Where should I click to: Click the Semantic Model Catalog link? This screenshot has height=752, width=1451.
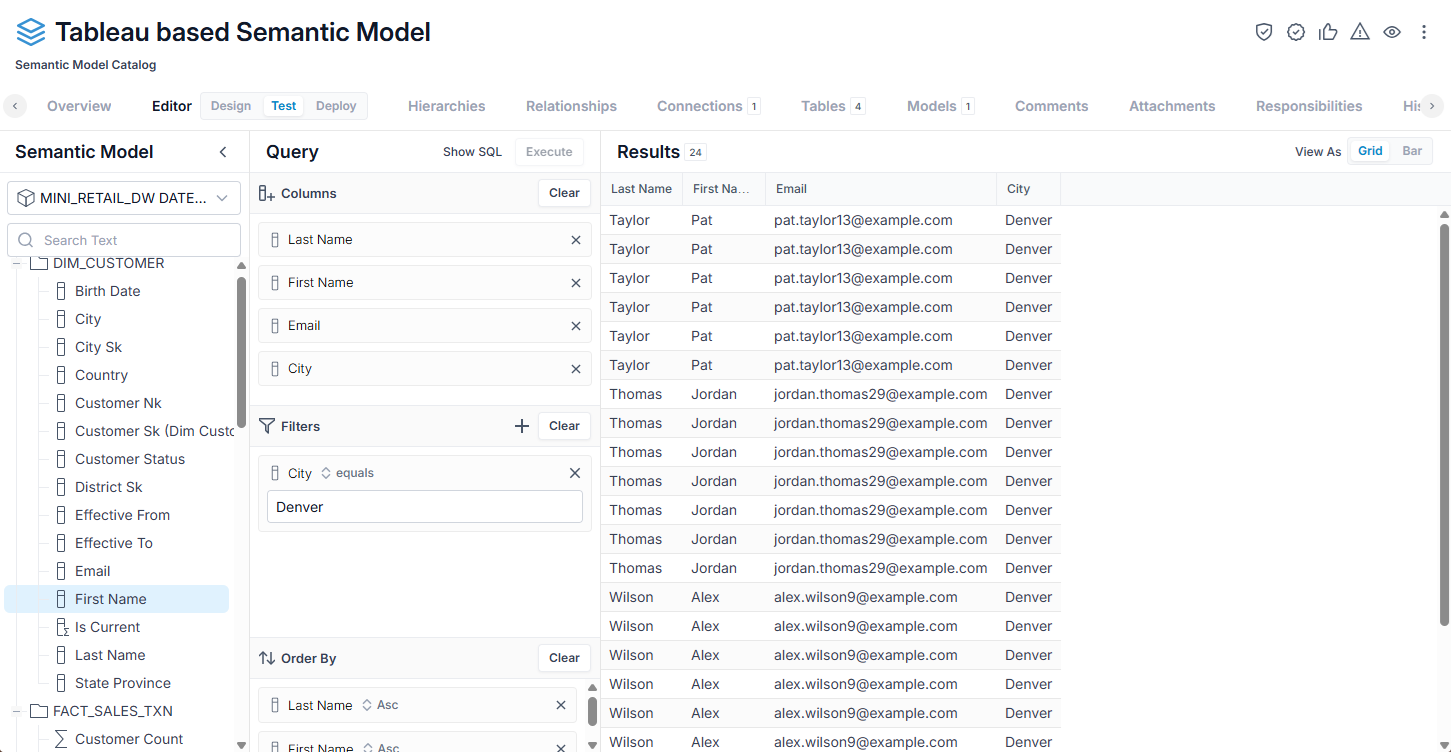click(x=85, y=65)
